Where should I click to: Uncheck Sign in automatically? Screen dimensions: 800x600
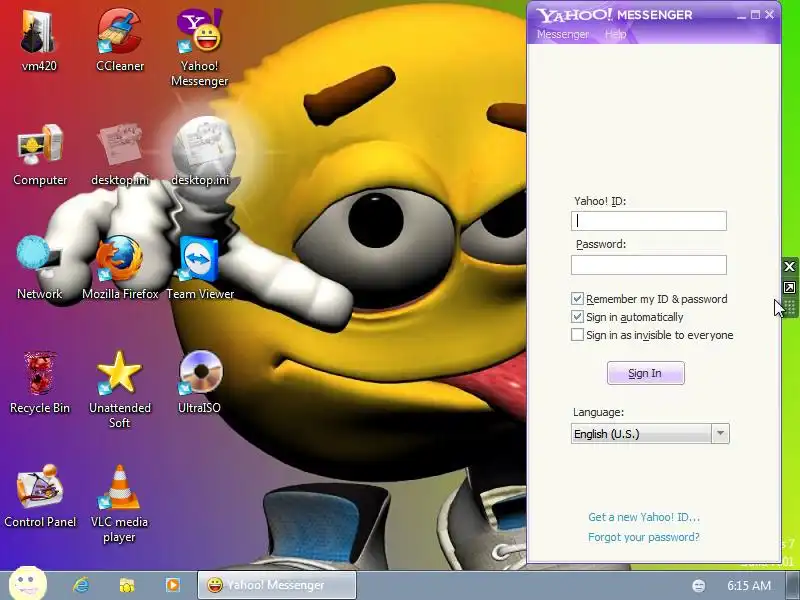577,317
